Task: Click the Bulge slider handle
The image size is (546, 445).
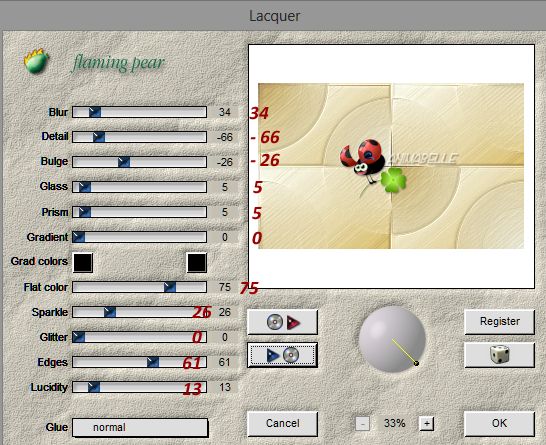Action: pyautogui.click(x=124, y=162)
